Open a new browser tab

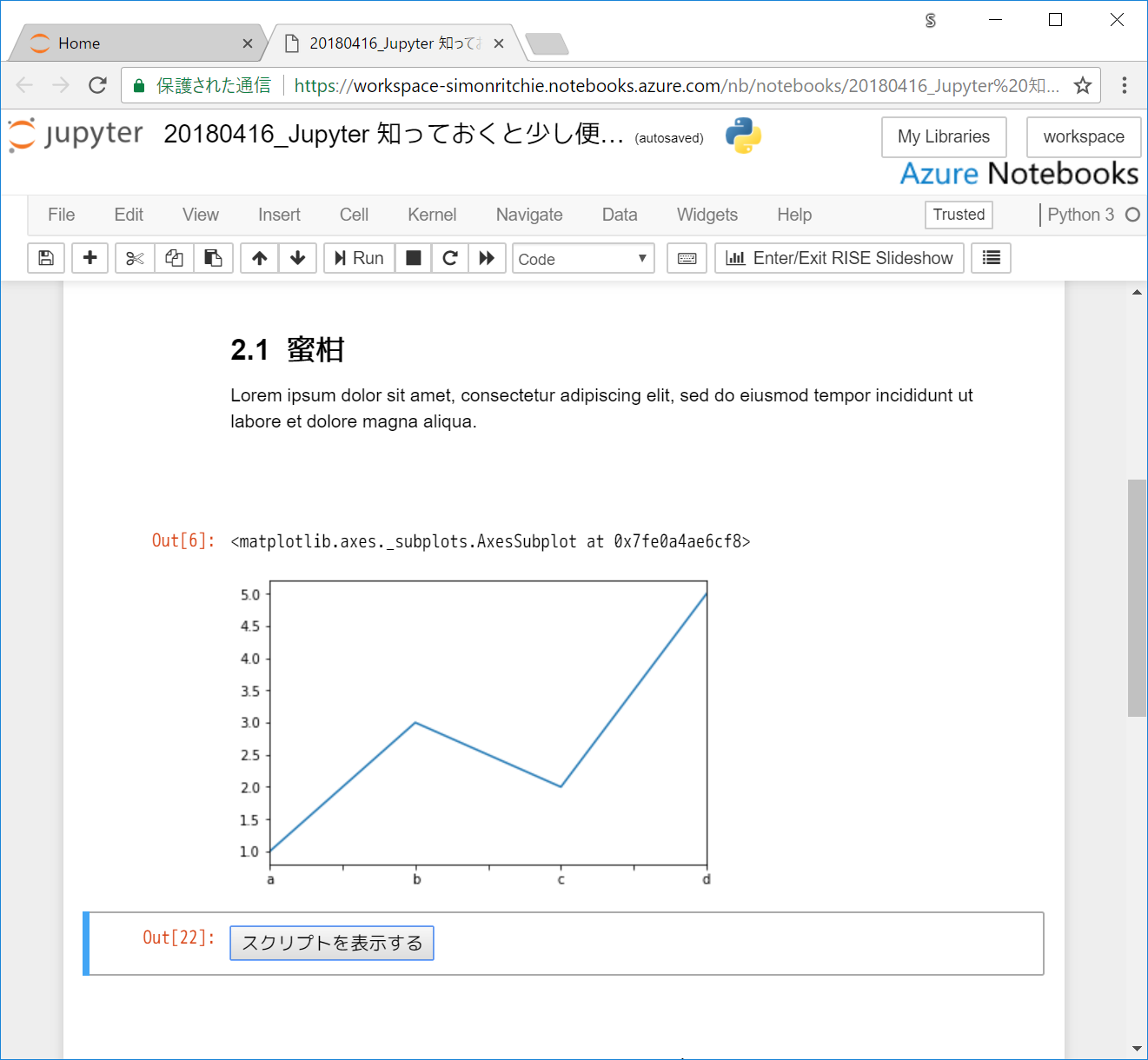click(547, 43)
